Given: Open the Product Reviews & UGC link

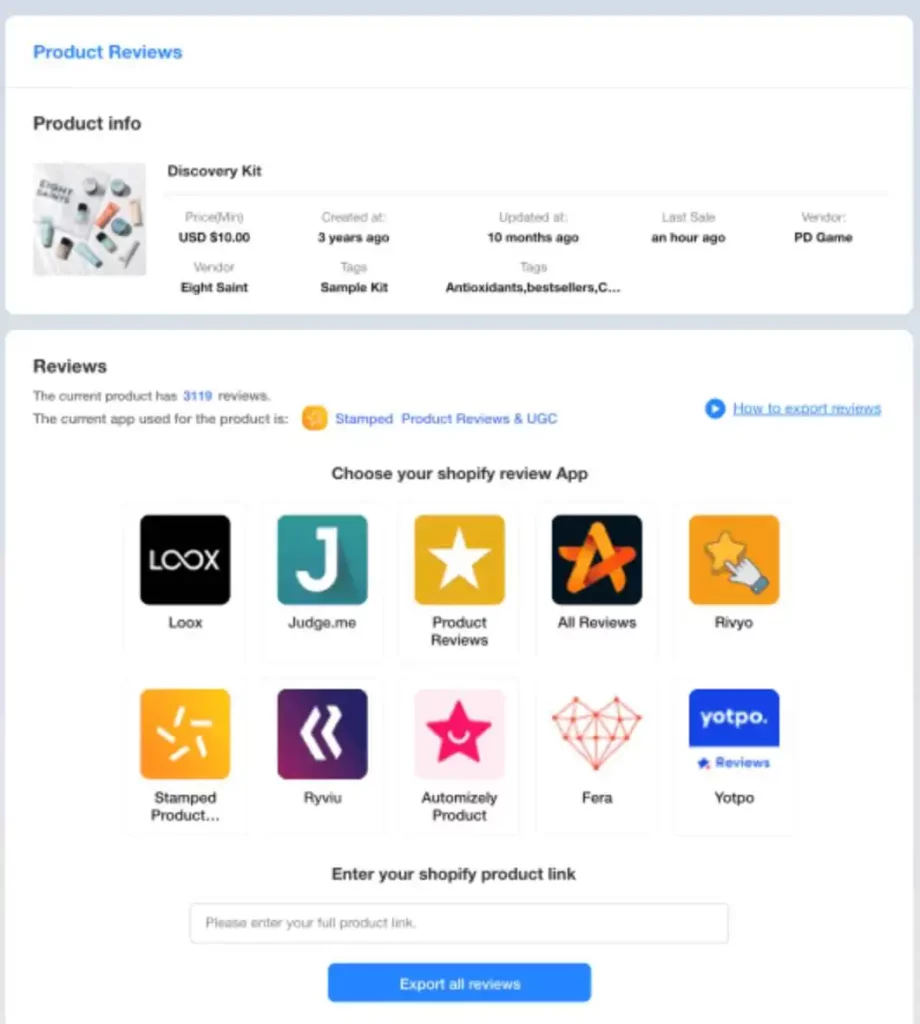Looking at the screenshot, I should click(x=479, y=419).
